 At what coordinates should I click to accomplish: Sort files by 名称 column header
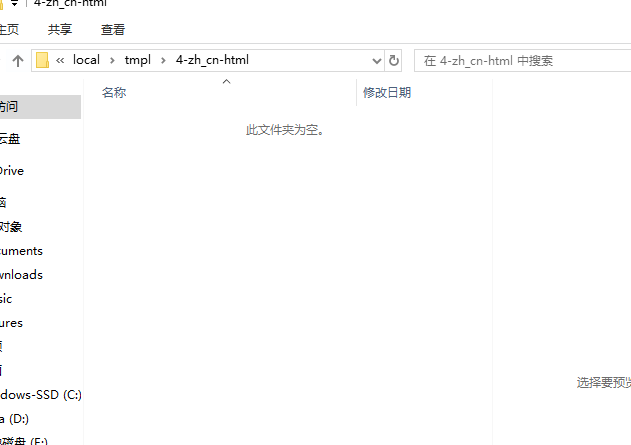(114, 93)
